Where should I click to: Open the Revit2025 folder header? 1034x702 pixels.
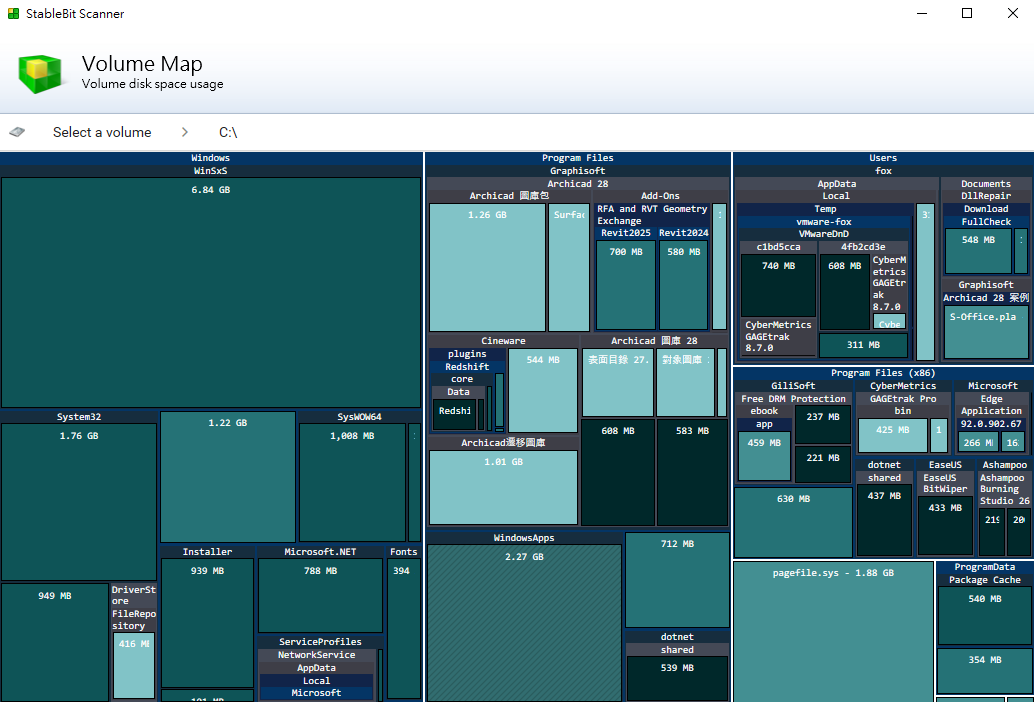click(626, 233)
